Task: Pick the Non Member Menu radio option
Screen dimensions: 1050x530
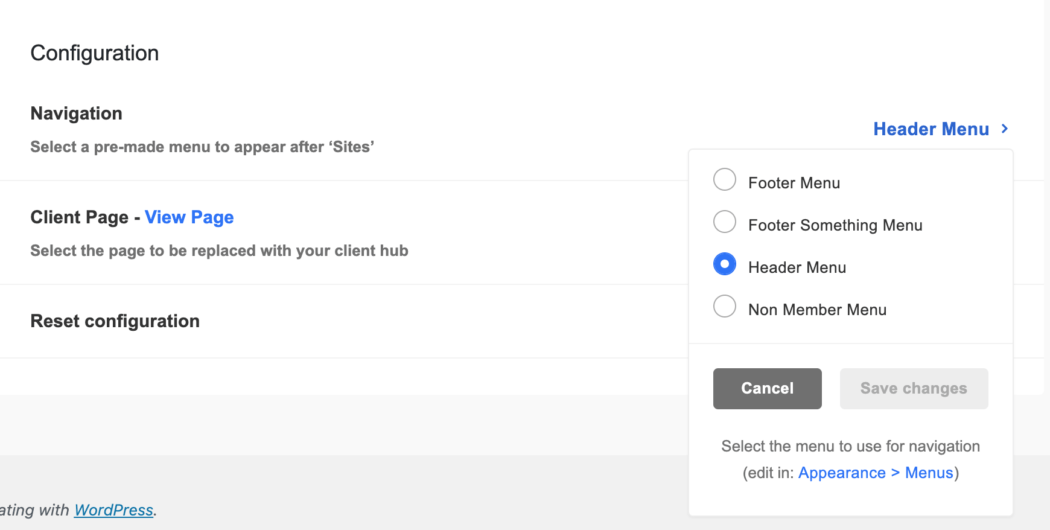Action: pyautogui.click(x=724, y=307)
